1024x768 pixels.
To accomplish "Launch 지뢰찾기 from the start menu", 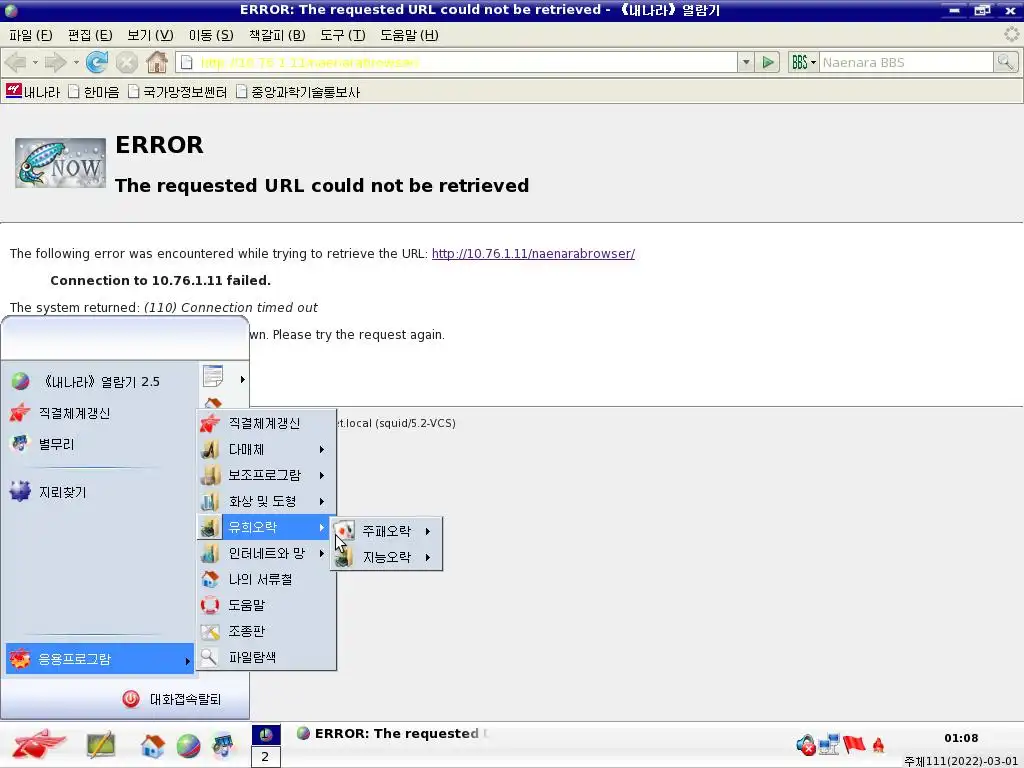I will (x=101, y=492).
